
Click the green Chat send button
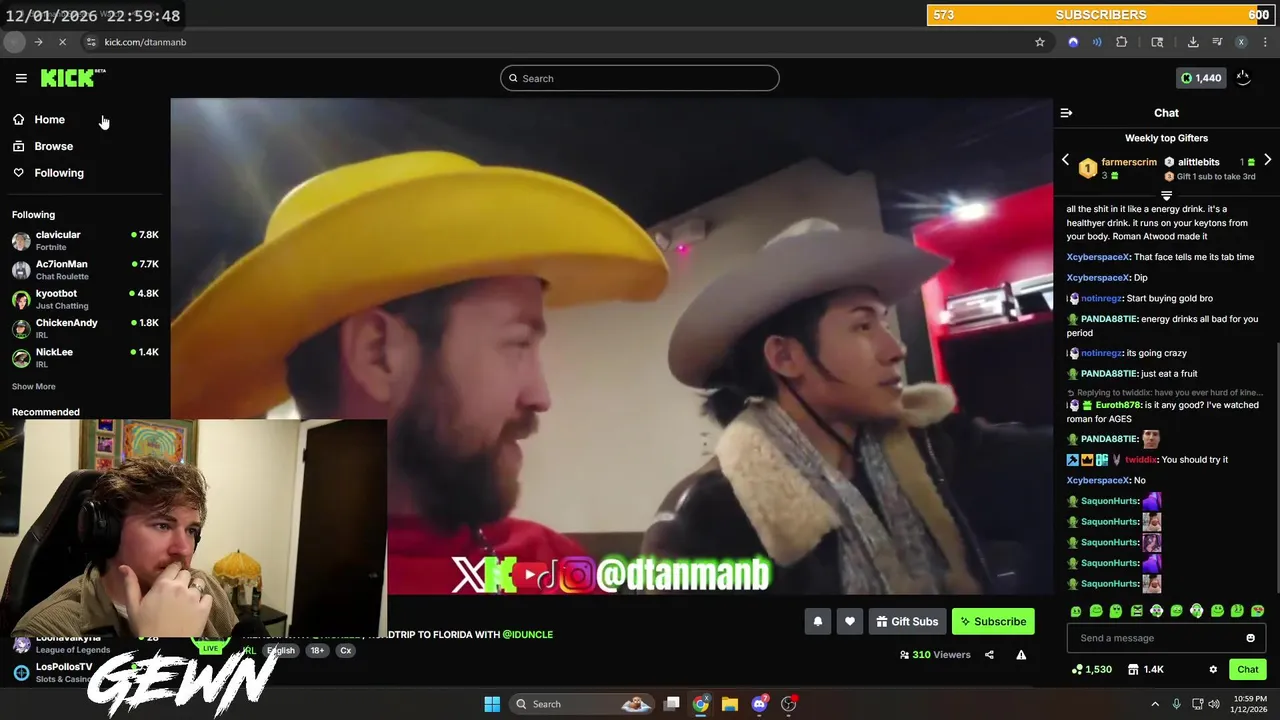[x=1247, y=669]
